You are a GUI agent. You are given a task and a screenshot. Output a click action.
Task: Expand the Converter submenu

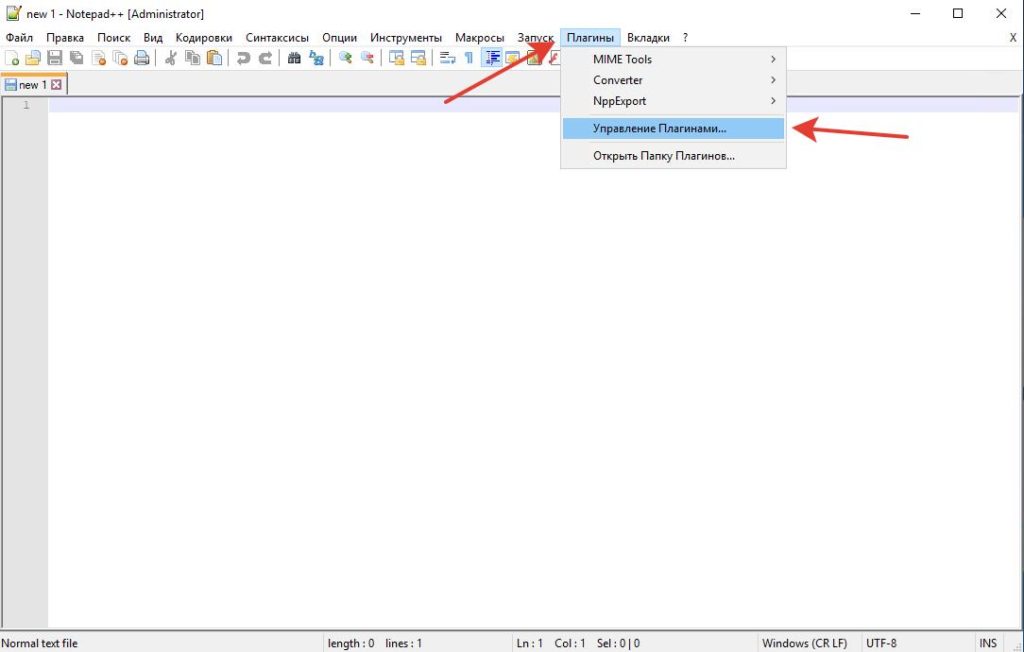[x=673, y=80]
